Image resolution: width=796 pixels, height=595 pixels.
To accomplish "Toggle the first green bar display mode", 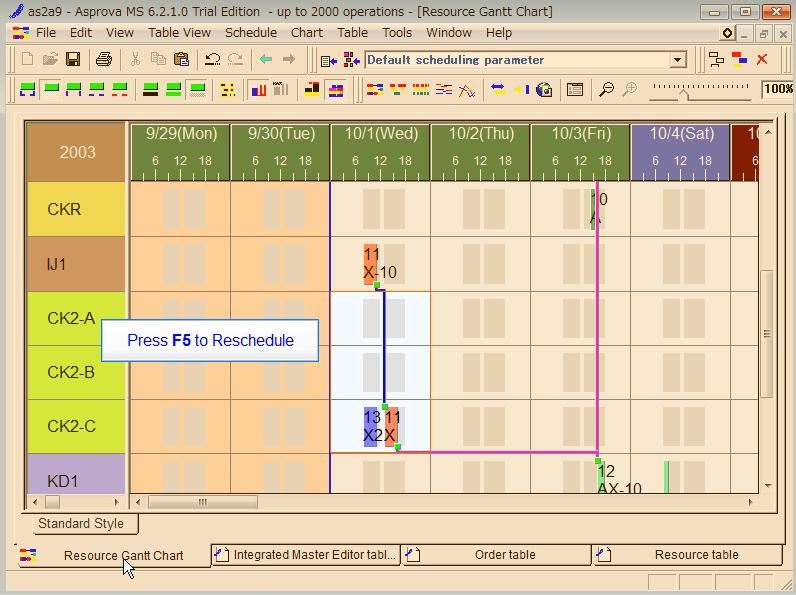I will [28, 90].
